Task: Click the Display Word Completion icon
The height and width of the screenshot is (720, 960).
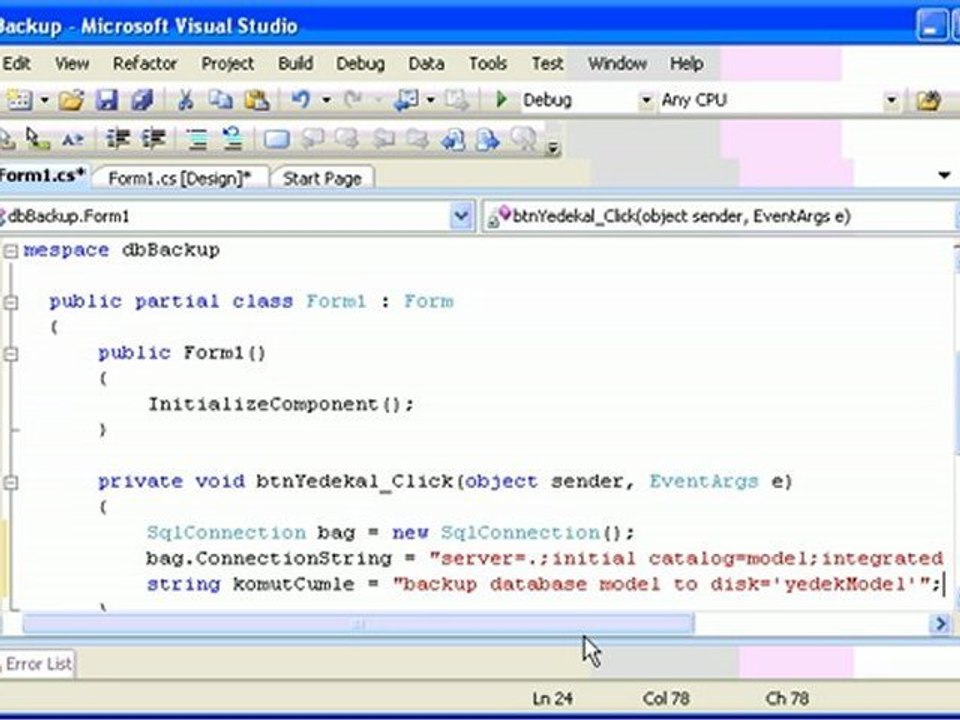Action: [73, 140]
